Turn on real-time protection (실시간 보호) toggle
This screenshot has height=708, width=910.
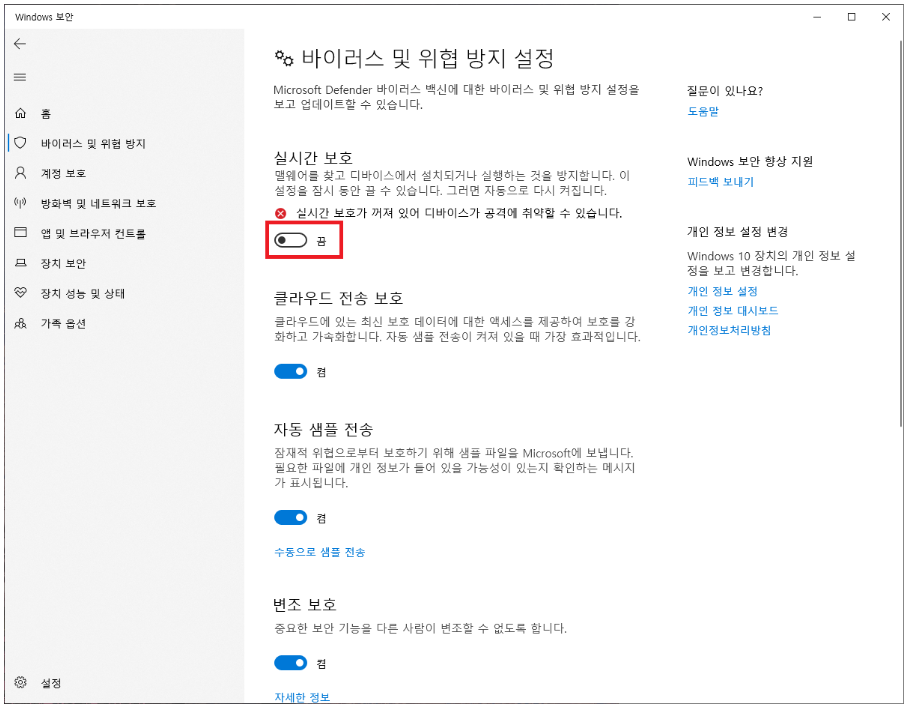(x=290, y=240)
